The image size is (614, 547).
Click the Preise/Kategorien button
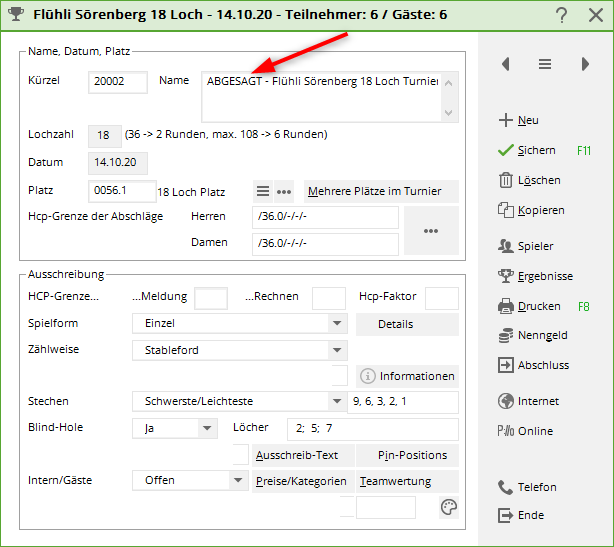[301, 481]
